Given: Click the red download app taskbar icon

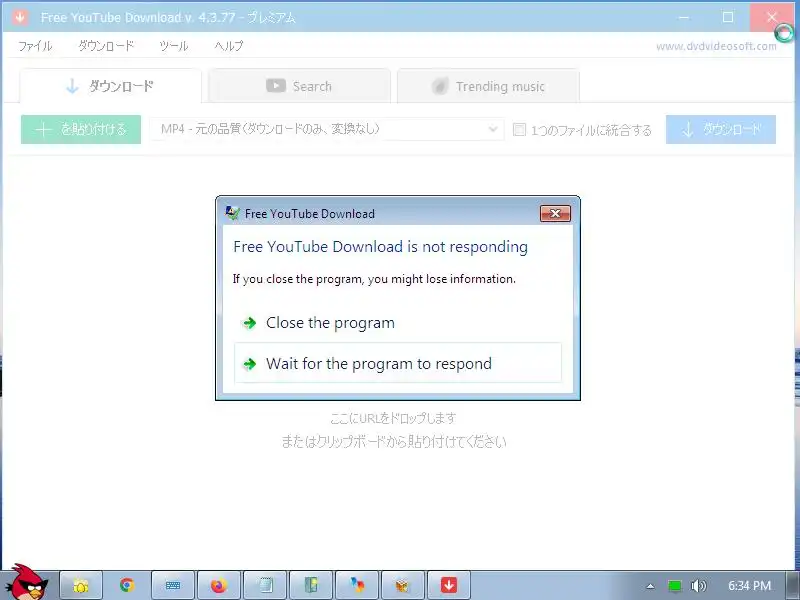Looking at the screenshot, I should click(x=449, y=585).
